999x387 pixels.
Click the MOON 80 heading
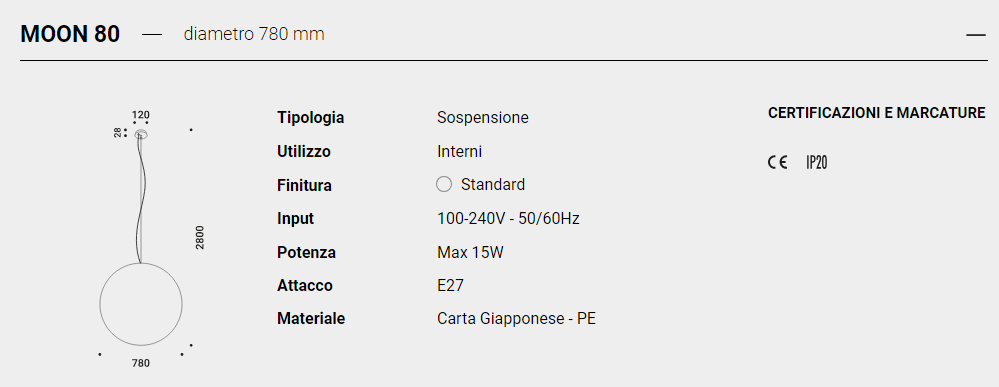[x=70, y=34]
